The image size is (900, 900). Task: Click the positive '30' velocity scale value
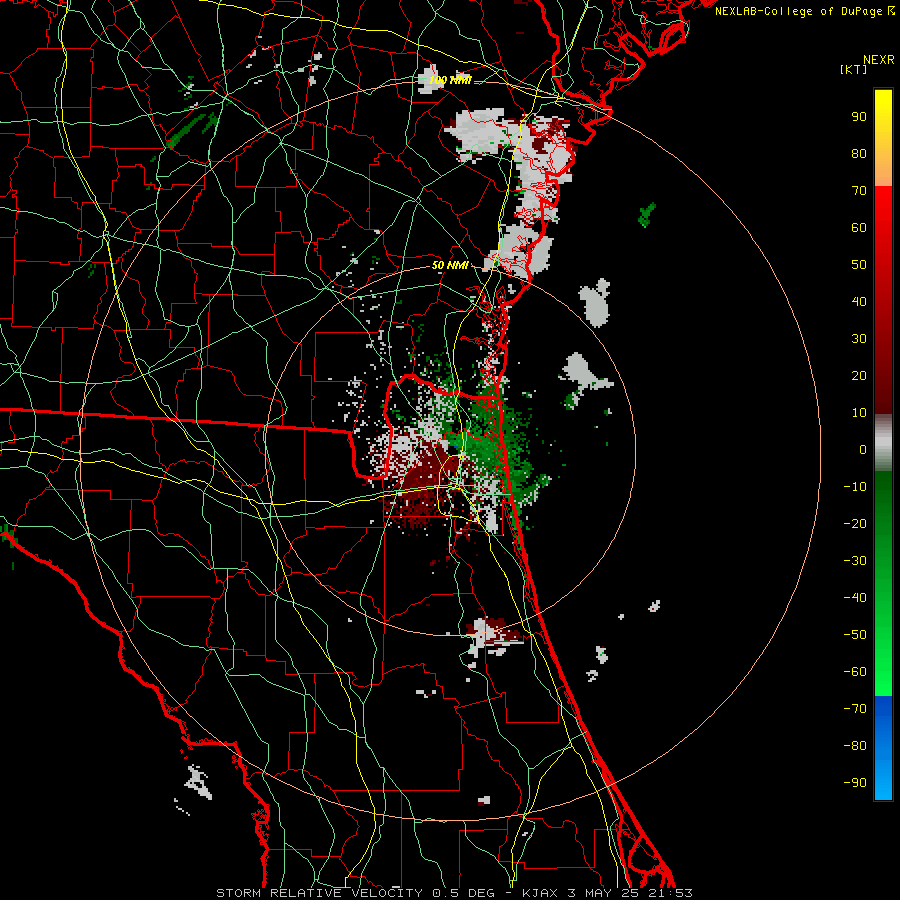coord(859,339)
